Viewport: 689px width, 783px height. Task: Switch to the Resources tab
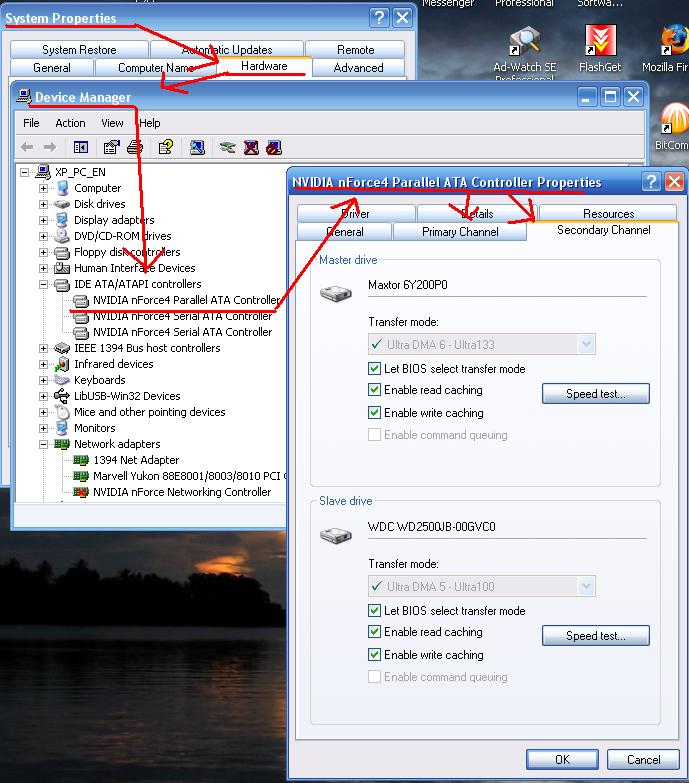tap(608, 214)
